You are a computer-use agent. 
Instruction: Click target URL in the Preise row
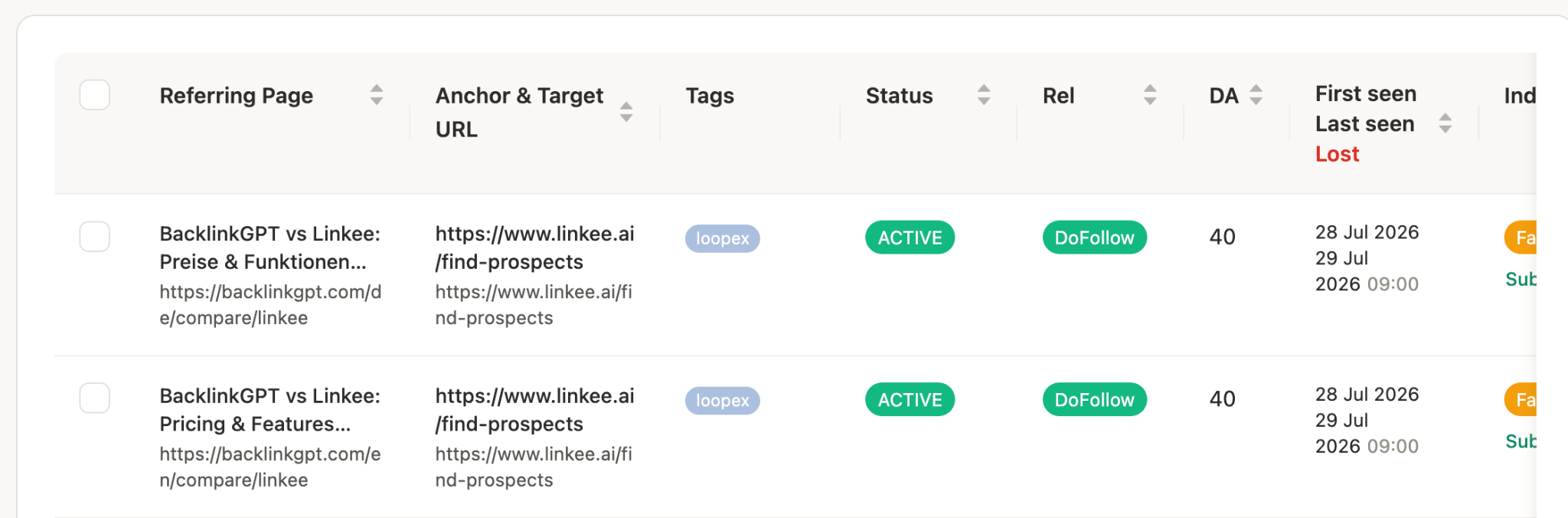[534, 305]
